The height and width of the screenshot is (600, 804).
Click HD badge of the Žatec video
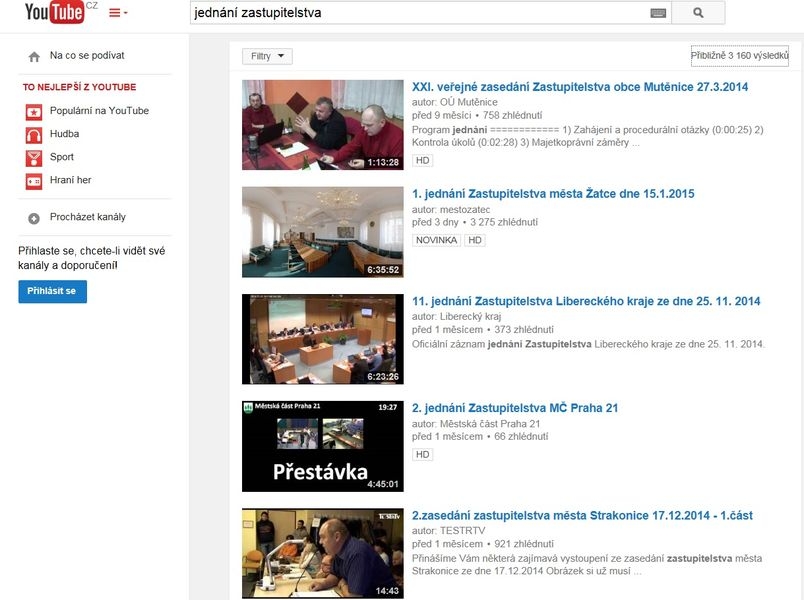[x=475, y=240]
